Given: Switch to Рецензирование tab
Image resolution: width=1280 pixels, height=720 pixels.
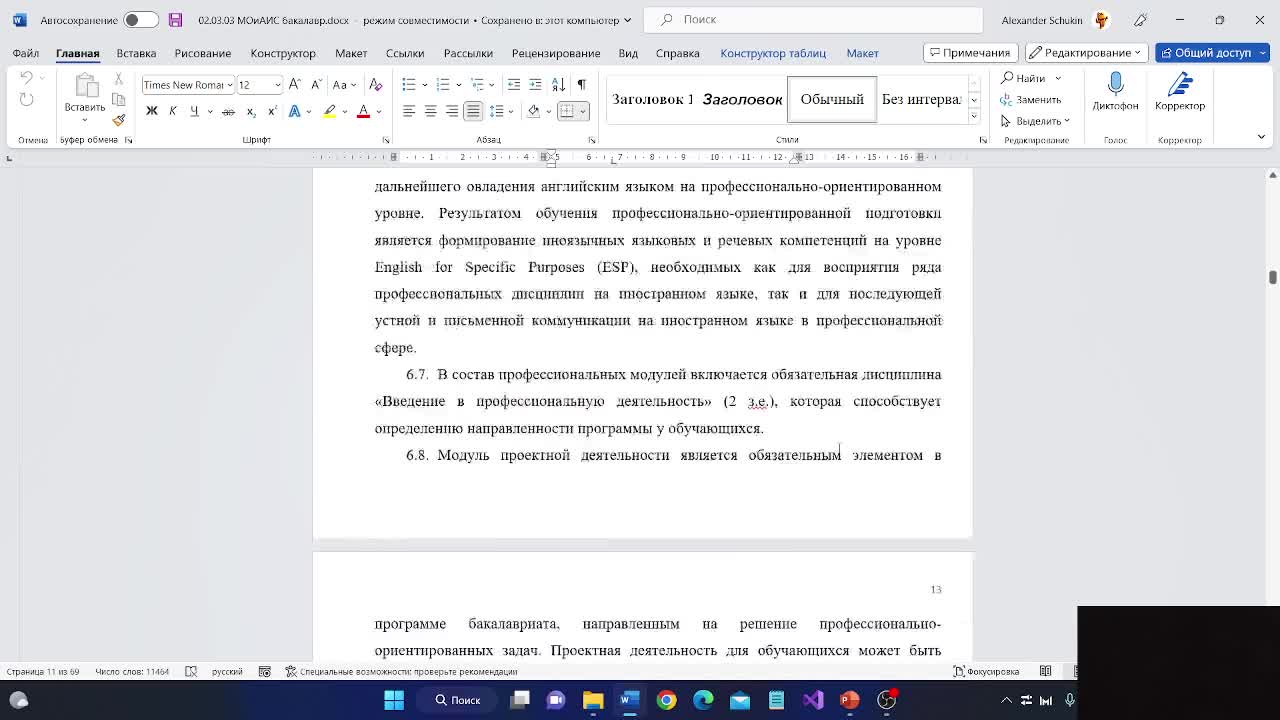Looking at the screenshot, I should pyautogui.click(x=556, y=53).
